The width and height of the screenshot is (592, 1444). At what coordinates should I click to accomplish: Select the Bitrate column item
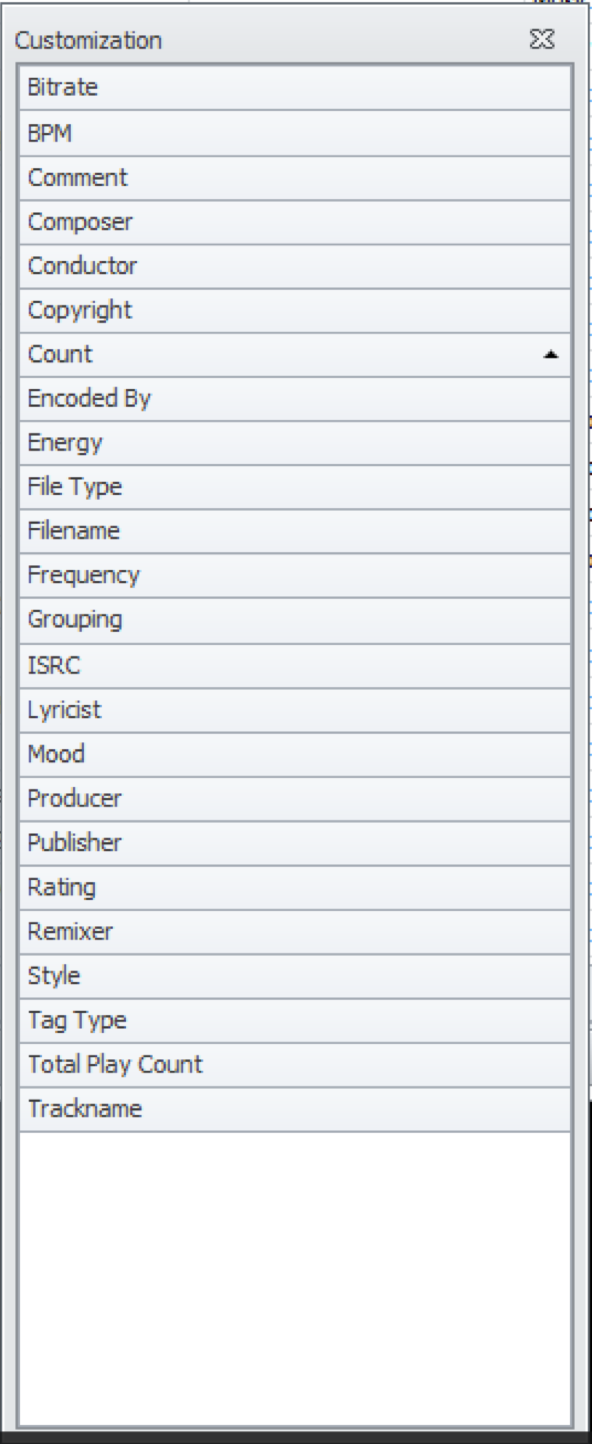point(295,88)
